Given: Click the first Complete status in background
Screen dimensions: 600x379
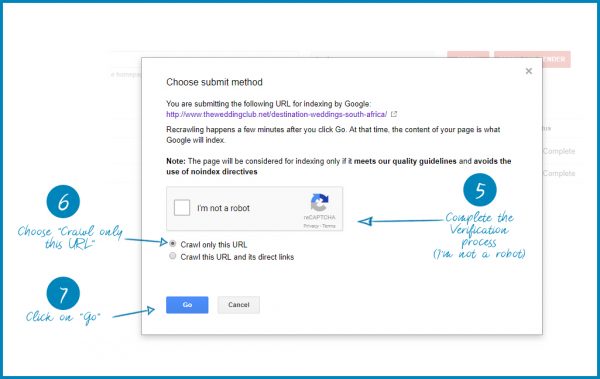Looking at the screenshot, I should (x=559, y=151).
